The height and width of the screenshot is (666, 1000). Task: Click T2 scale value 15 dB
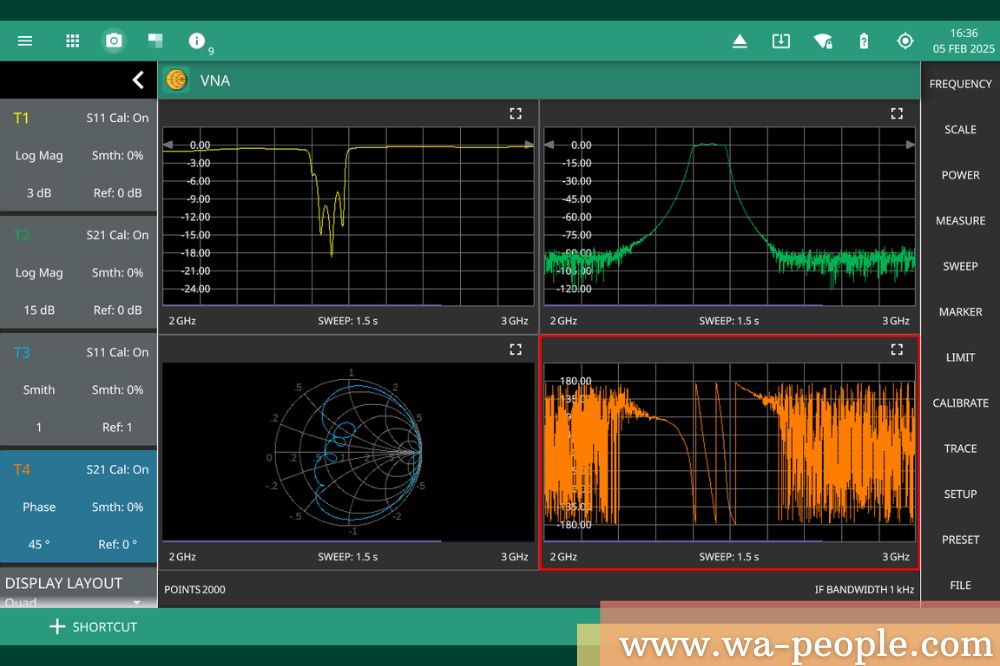click(39, 310)
